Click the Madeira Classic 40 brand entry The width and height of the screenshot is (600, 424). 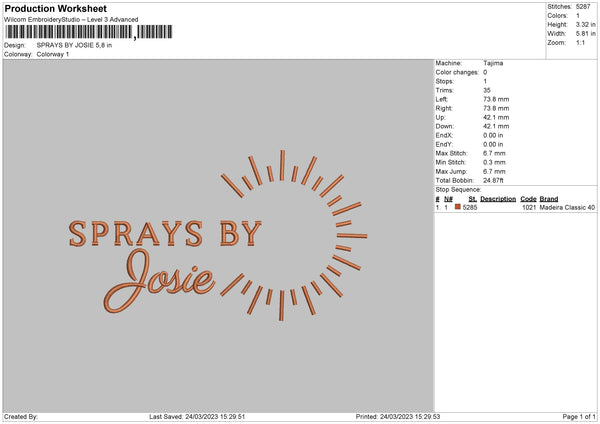(x=567, y=207)
